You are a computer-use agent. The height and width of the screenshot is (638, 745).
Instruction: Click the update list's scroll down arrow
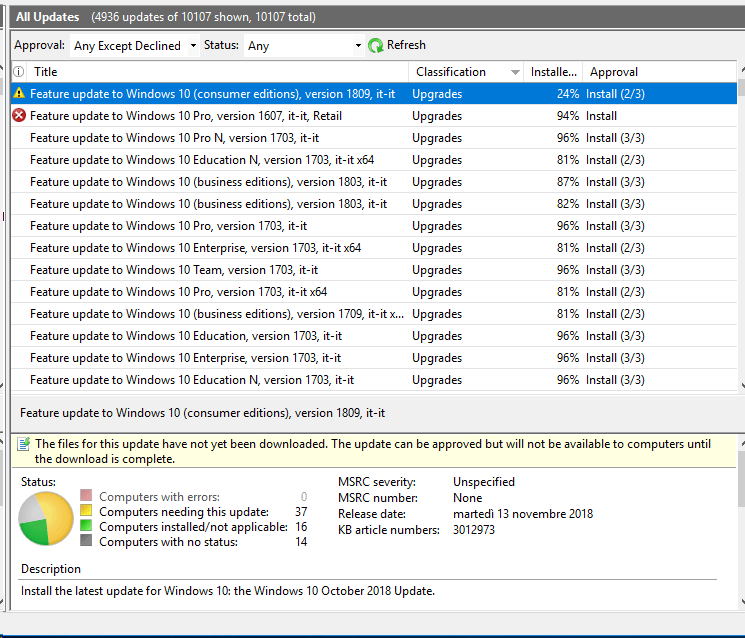click(x=742, y=386)
